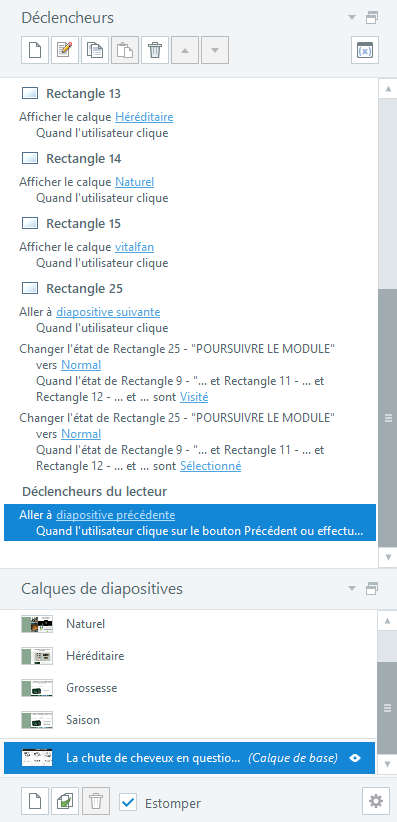Edit the selected trigger
Image resolution: width=397 pixels, height=822 pixels.
pos(65,50)
